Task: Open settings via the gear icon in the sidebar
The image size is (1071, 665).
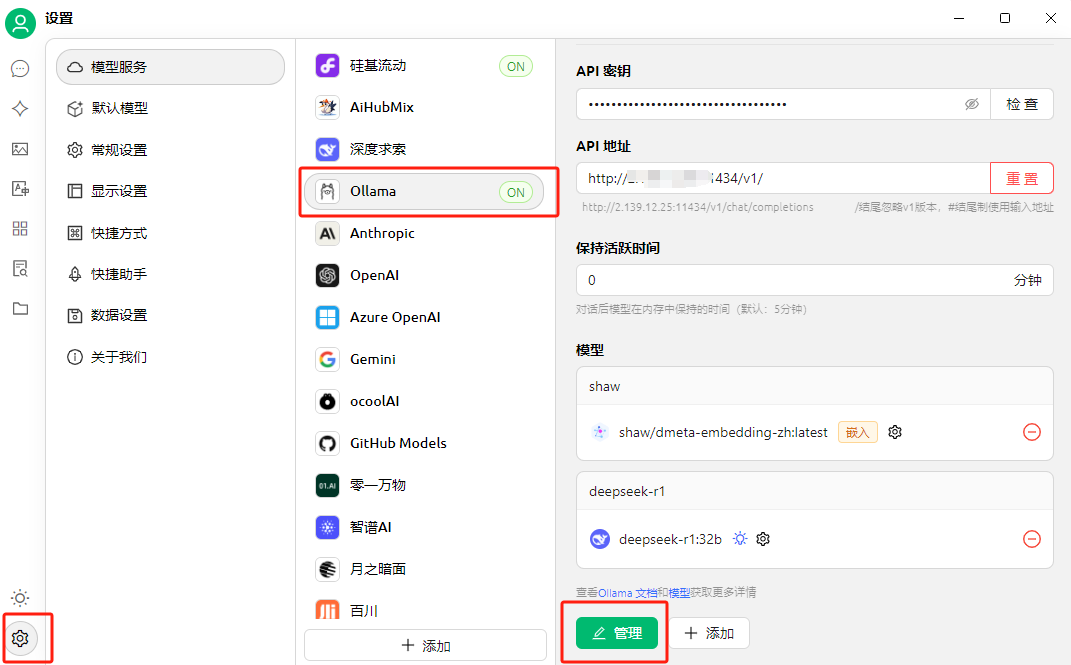Action: pos(20,638)
